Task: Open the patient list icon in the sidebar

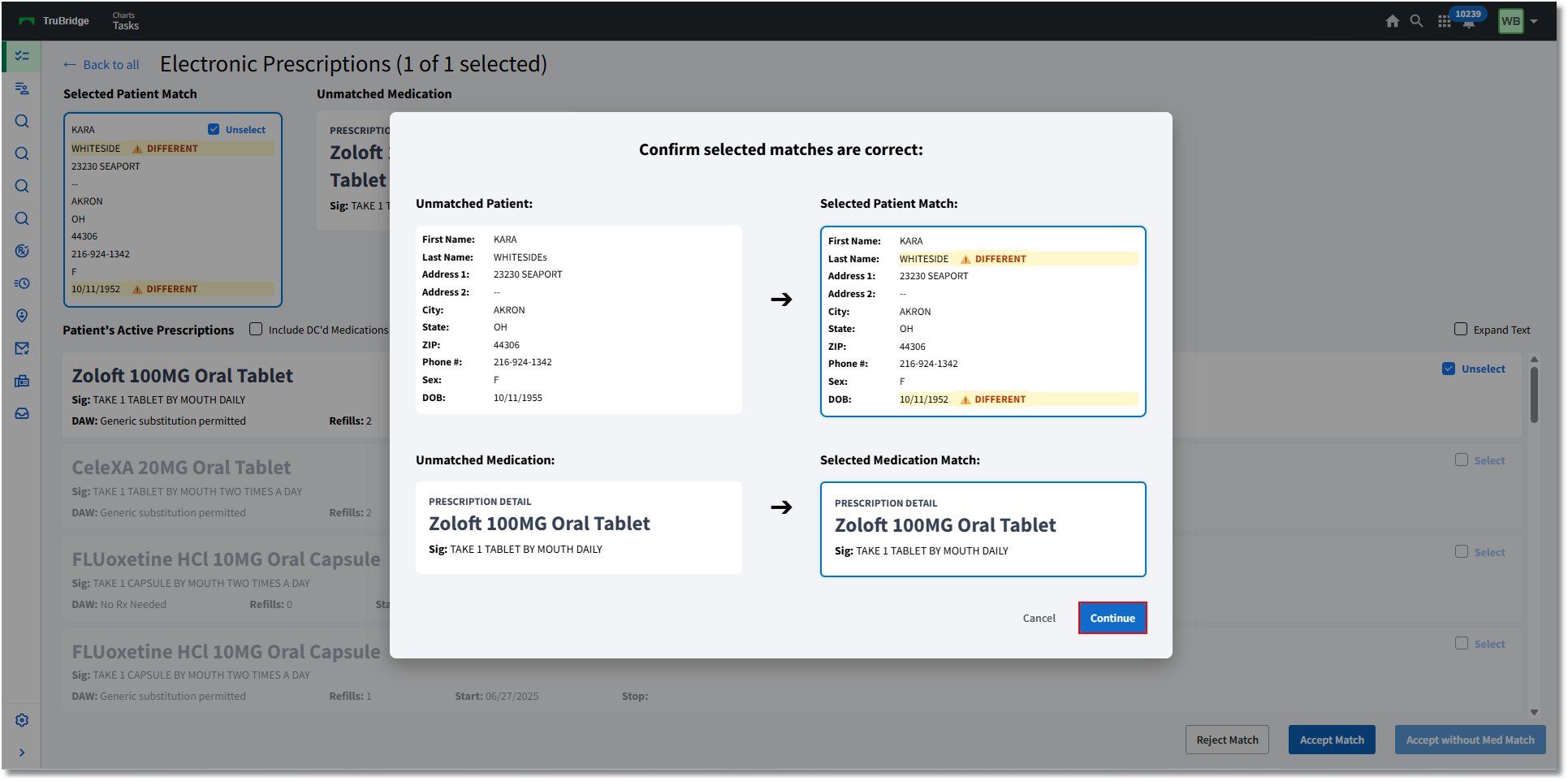Action: pos(22,88)
